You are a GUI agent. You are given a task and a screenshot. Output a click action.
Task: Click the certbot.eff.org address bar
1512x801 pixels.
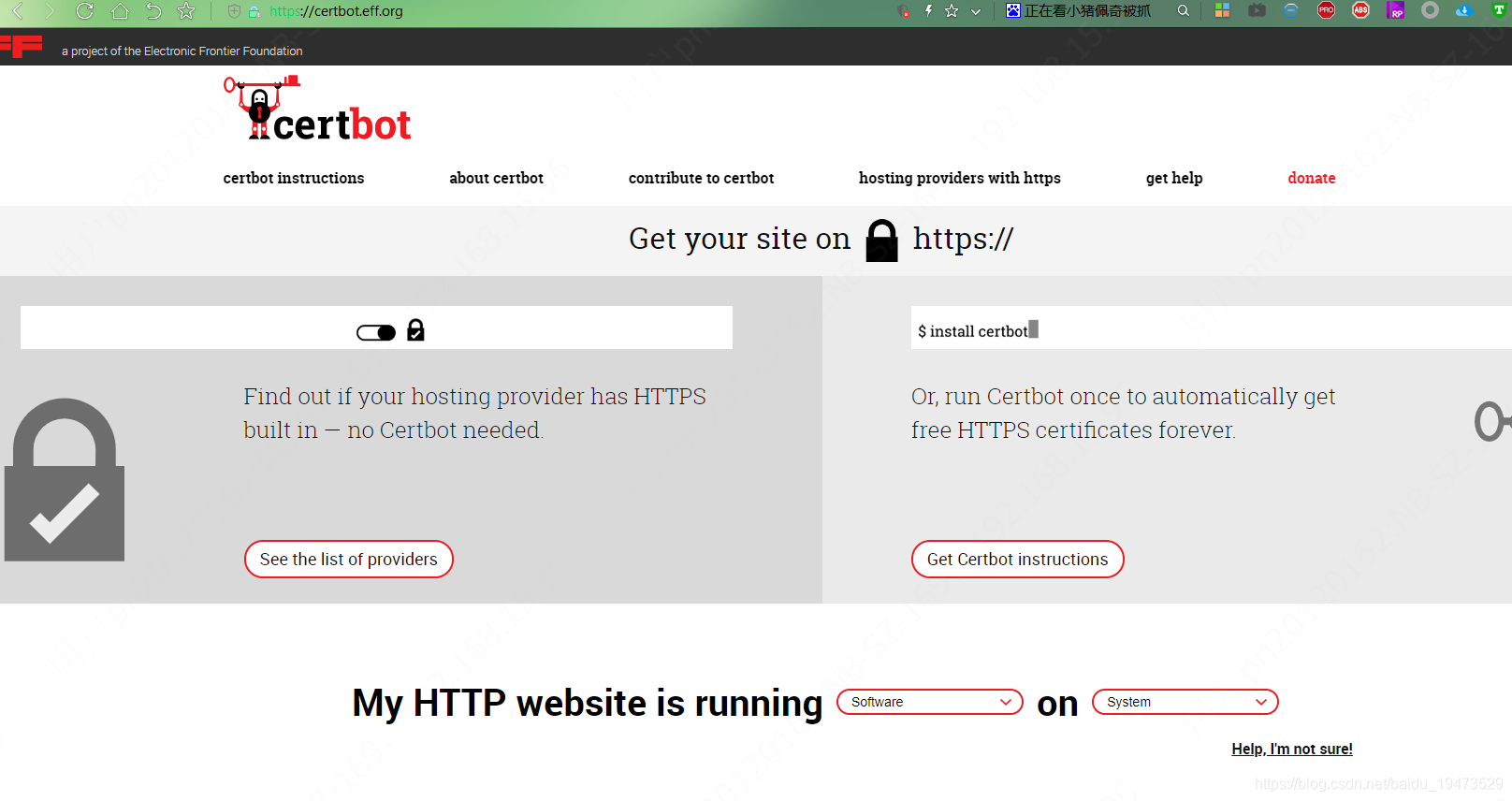coord(337,11)
